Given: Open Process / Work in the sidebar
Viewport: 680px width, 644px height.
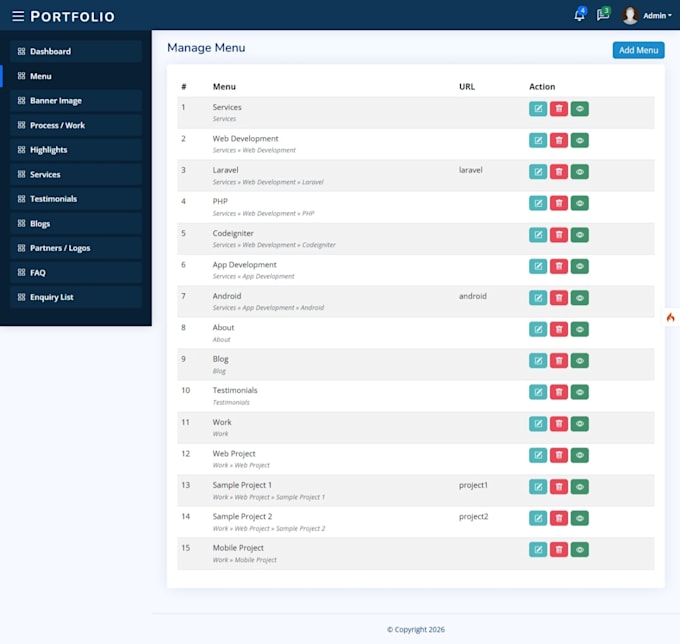Looking at the screenshot, I should pyautogui.click(x=76, y=125).
